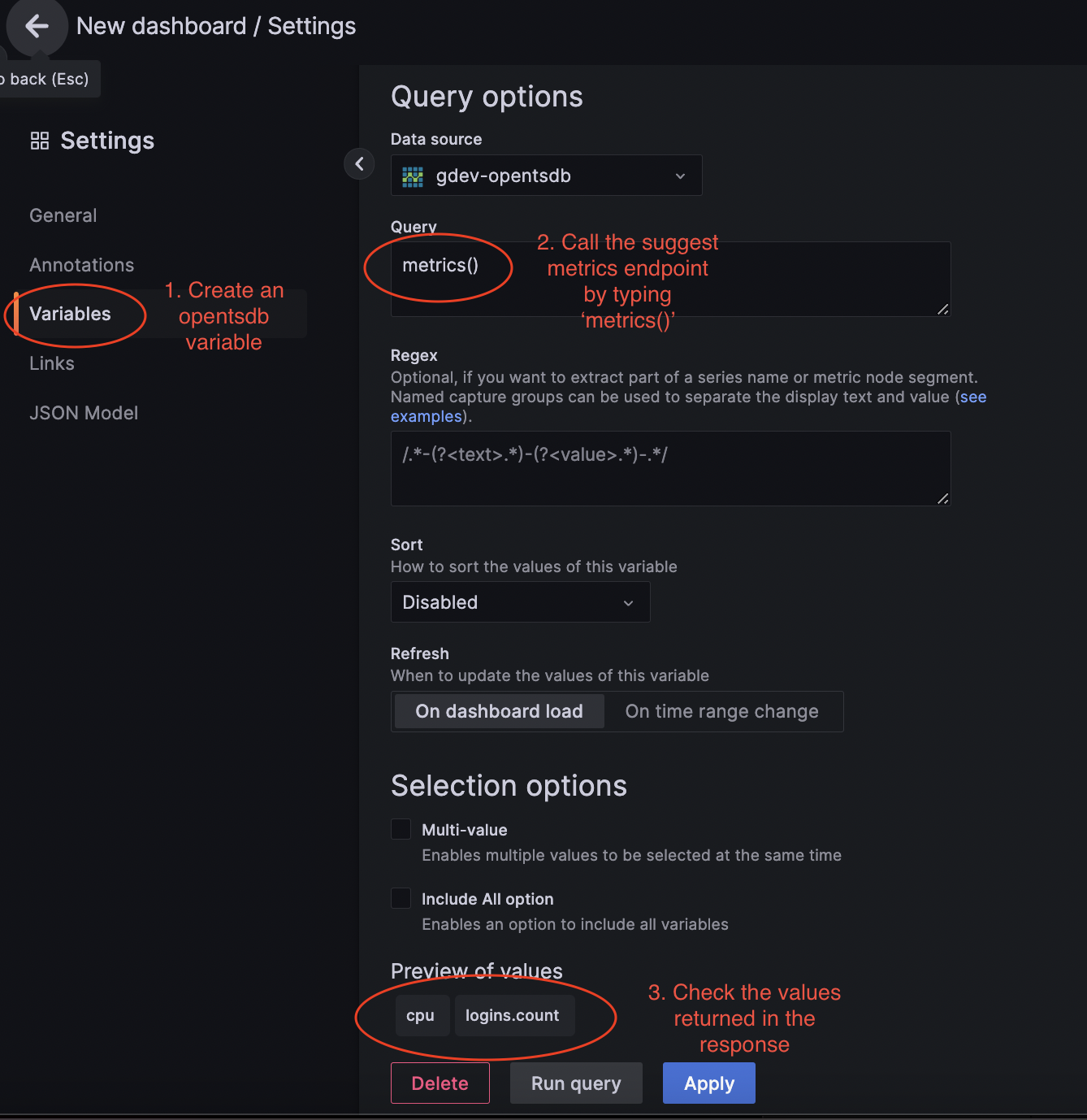Click the Run query button

pyautogui.click(x=576, y=1083)
